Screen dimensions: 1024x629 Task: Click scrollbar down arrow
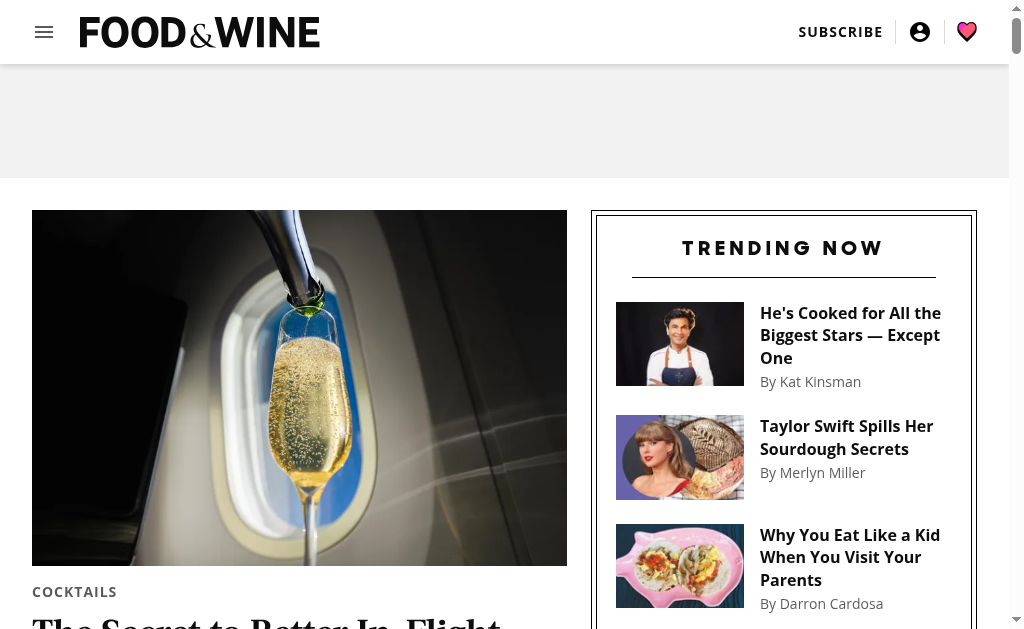(1016, 619)
